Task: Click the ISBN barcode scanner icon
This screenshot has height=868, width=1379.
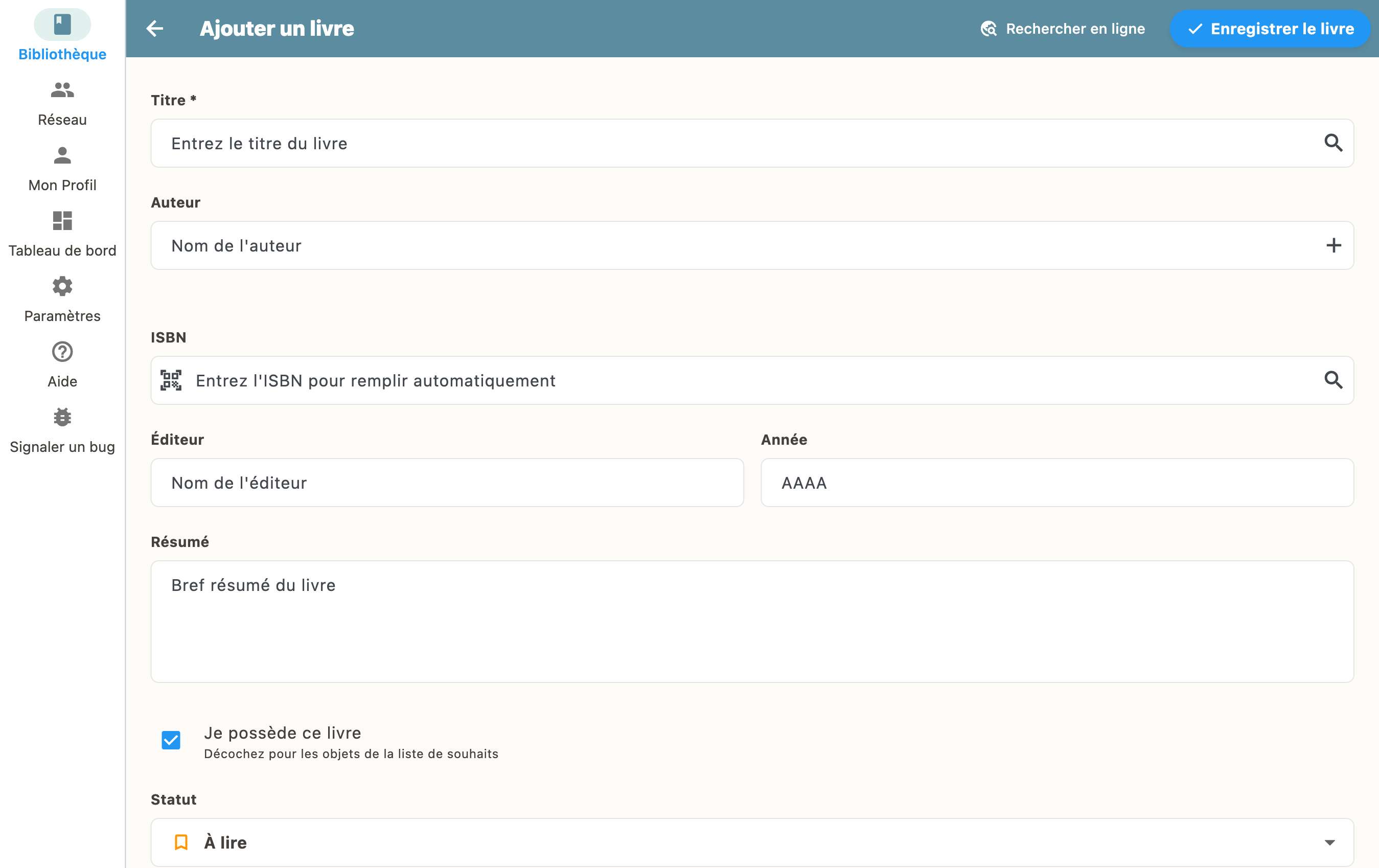Action: [x=171, y=380]
